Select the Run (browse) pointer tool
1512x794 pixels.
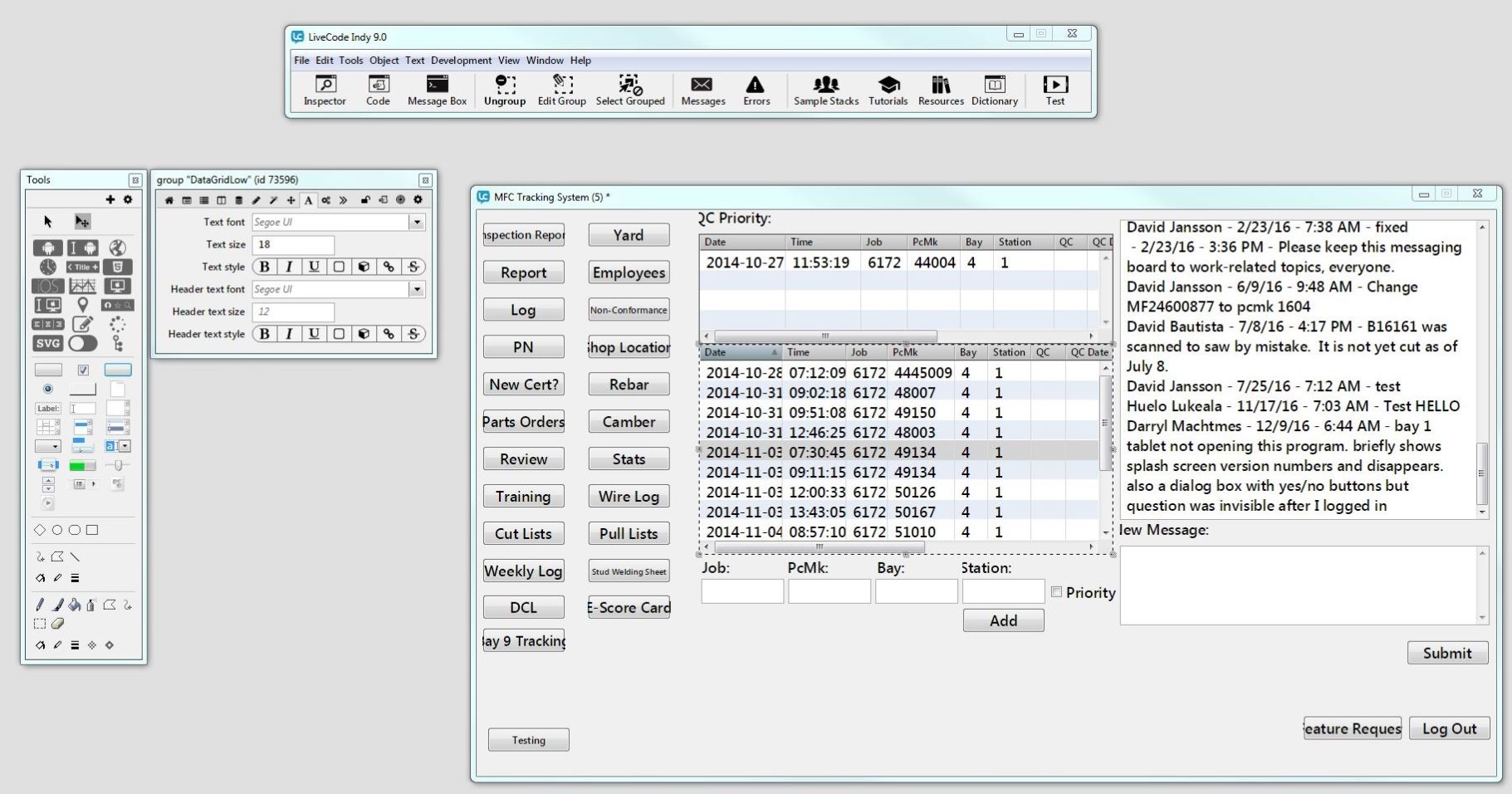click(48, 222)
